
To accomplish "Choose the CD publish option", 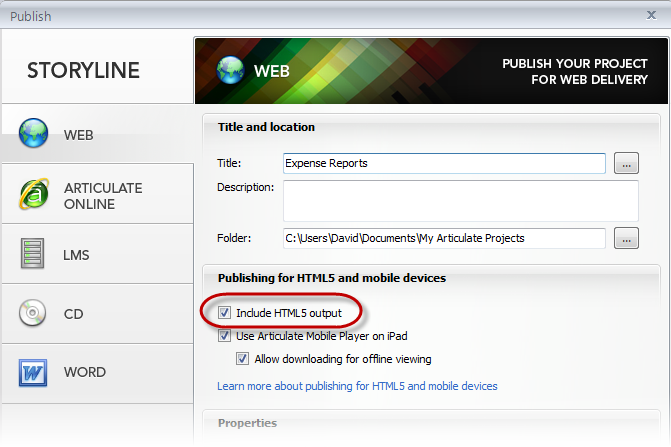I will (74, 314).
